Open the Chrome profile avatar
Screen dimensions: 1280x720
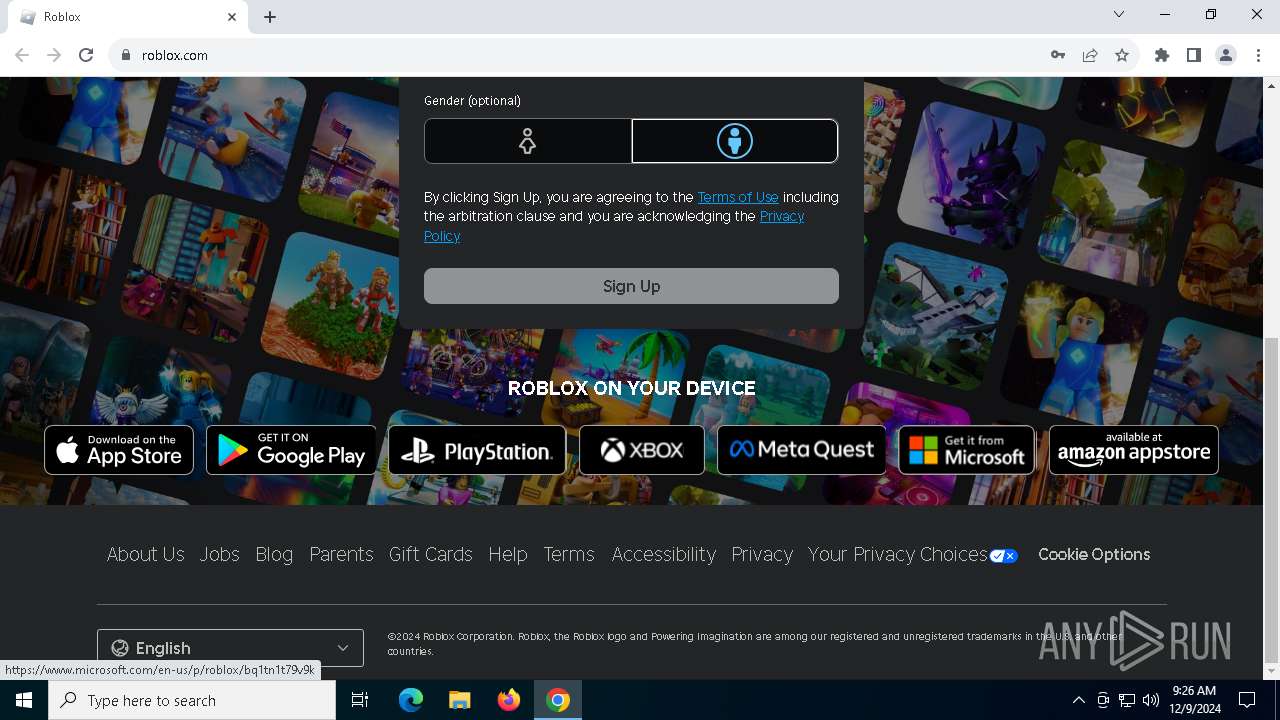point(1226,55)
